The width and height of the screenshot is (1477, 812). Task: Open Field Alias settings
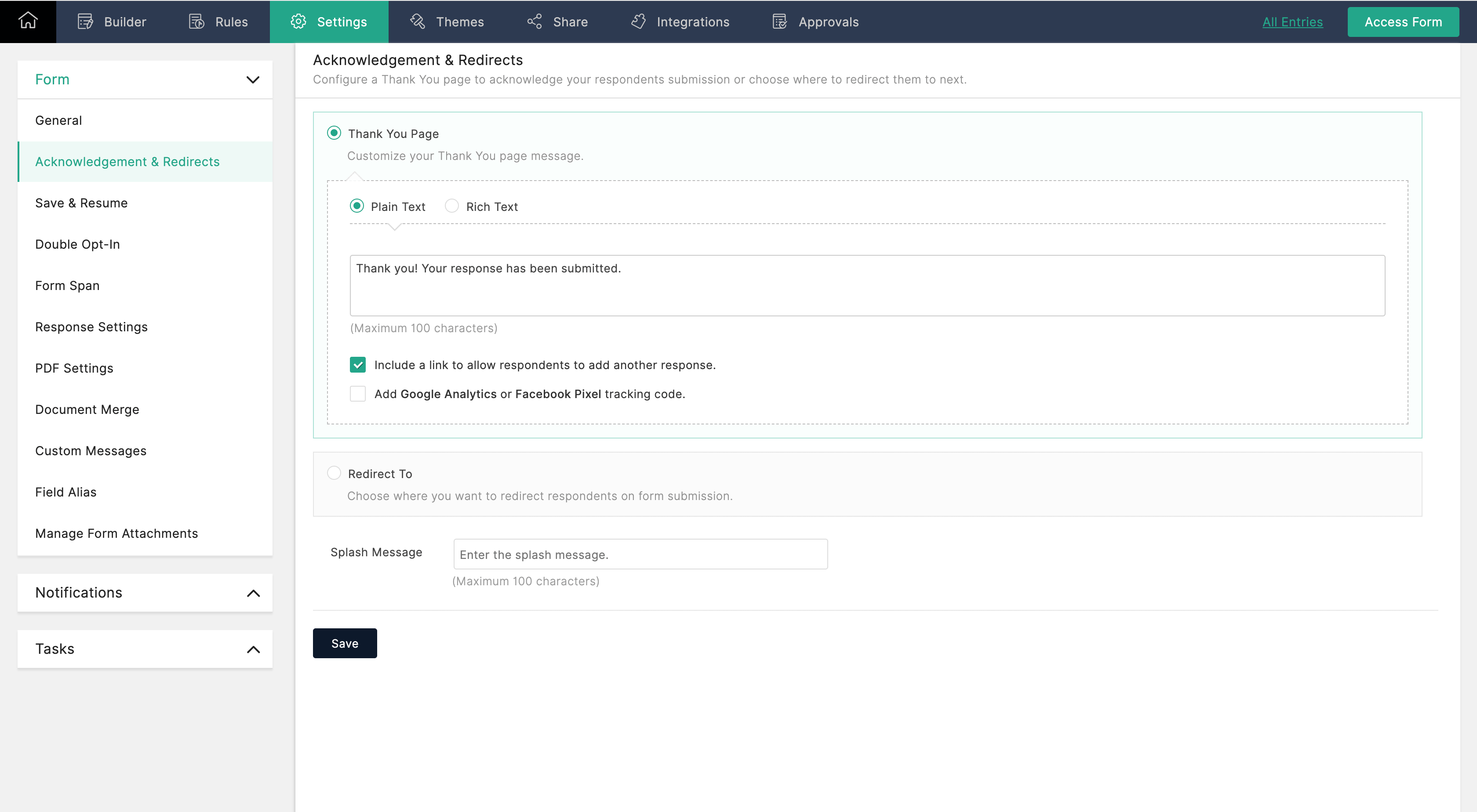pyautogui.click(x=145, y=492)
